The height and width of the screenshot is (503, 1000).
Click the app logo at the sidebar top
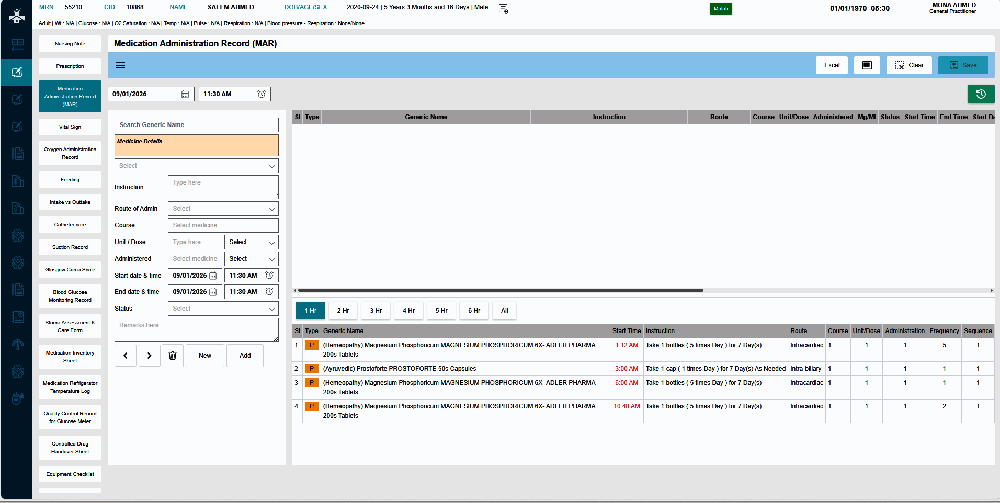(16, 16)
